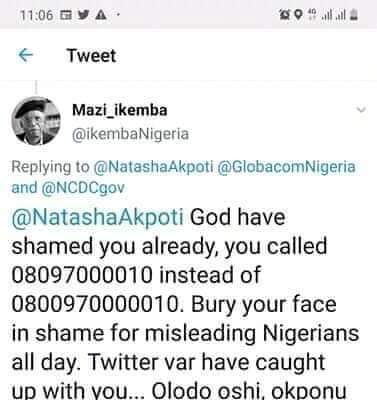Tap the 4G network indicator icon

312,15
